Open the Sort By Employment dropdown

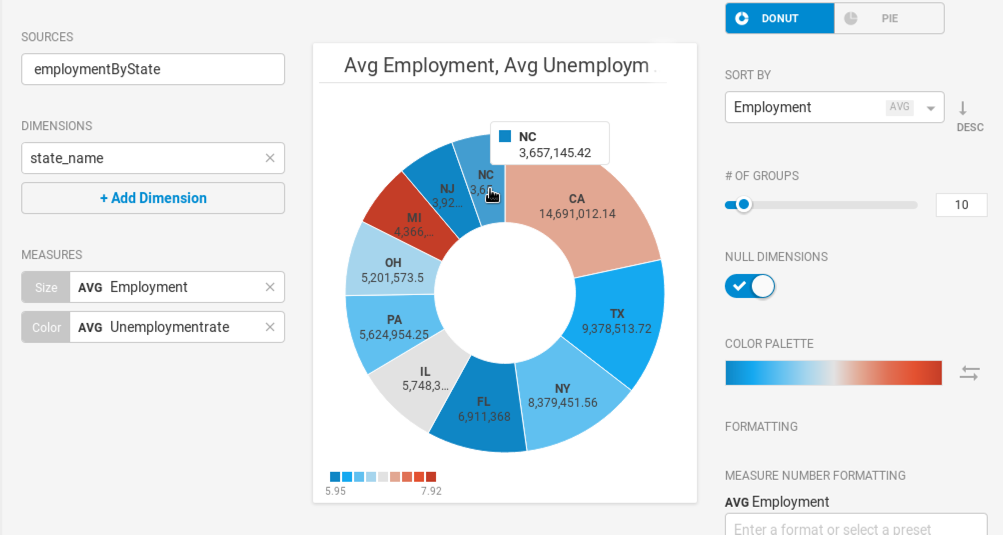point(834,108)
